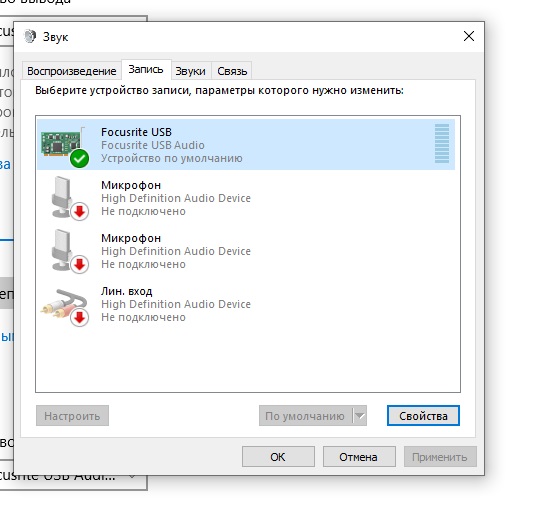Select the Focusrite USB device name
The width and height of the screenshot is (534, 509).
point(136,132)
